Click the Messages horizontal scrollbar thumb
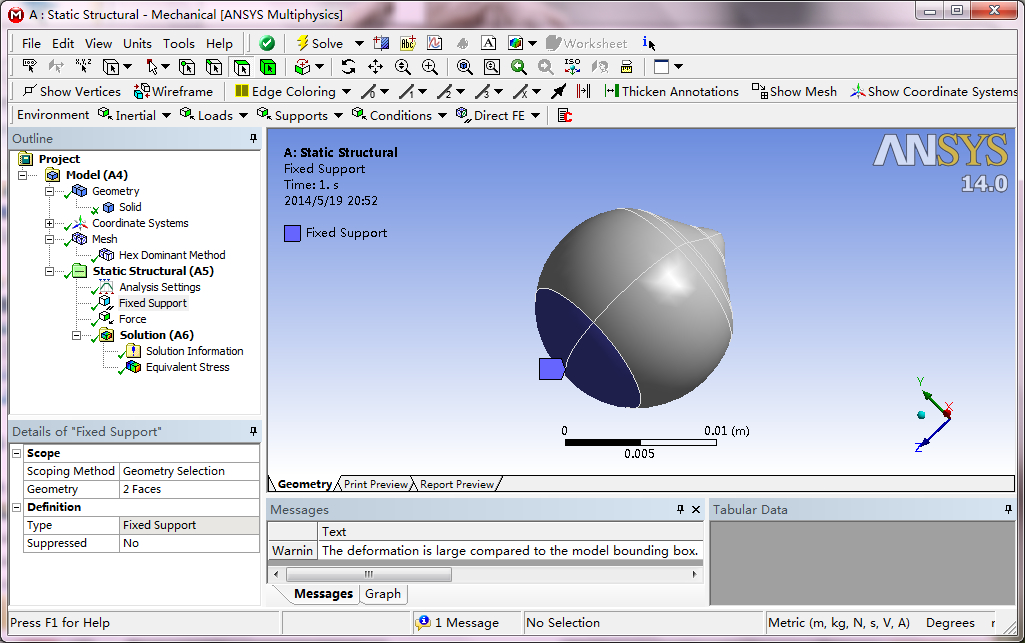 click(x=369, y=574)
